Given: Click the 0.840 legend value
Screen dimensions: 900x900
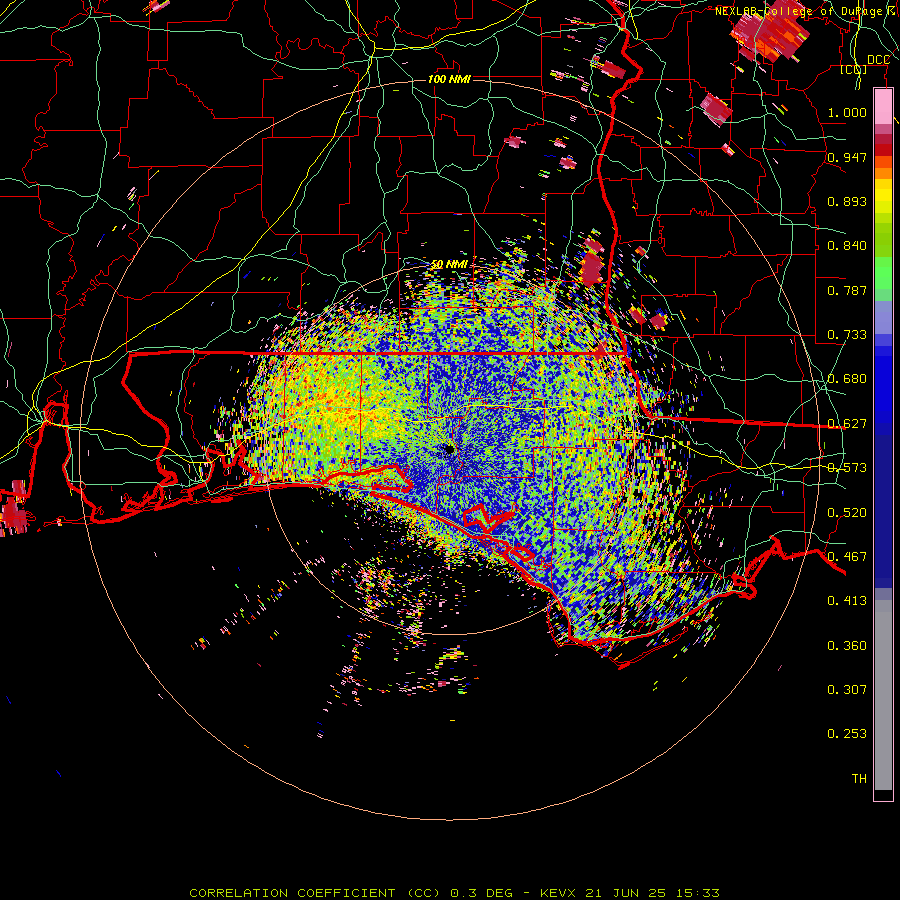Looking at the screenshot, I should pos(847,246).
